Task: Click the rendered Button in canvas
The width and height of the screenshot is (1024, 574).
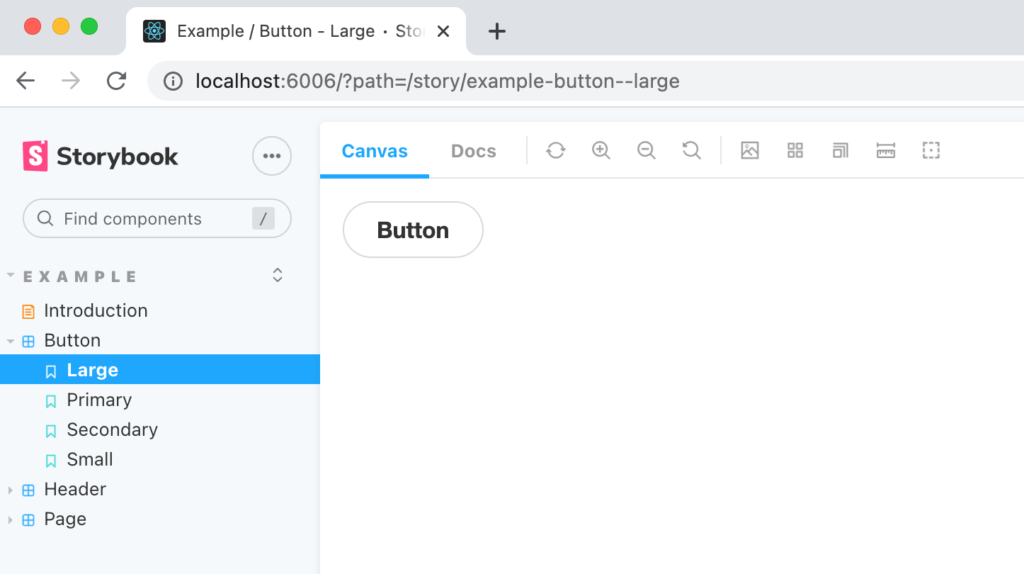Action: [413, 230]
